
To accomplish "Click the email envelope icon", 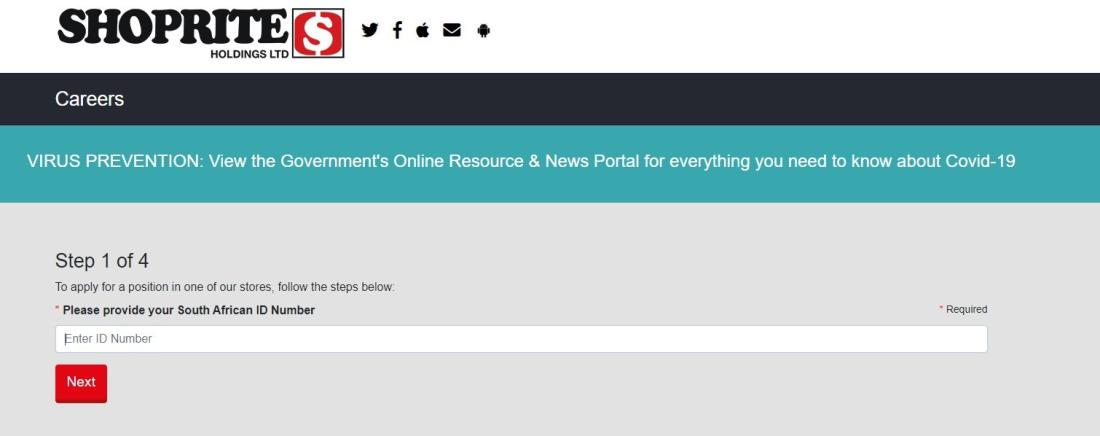I will [x=452, y=30].
